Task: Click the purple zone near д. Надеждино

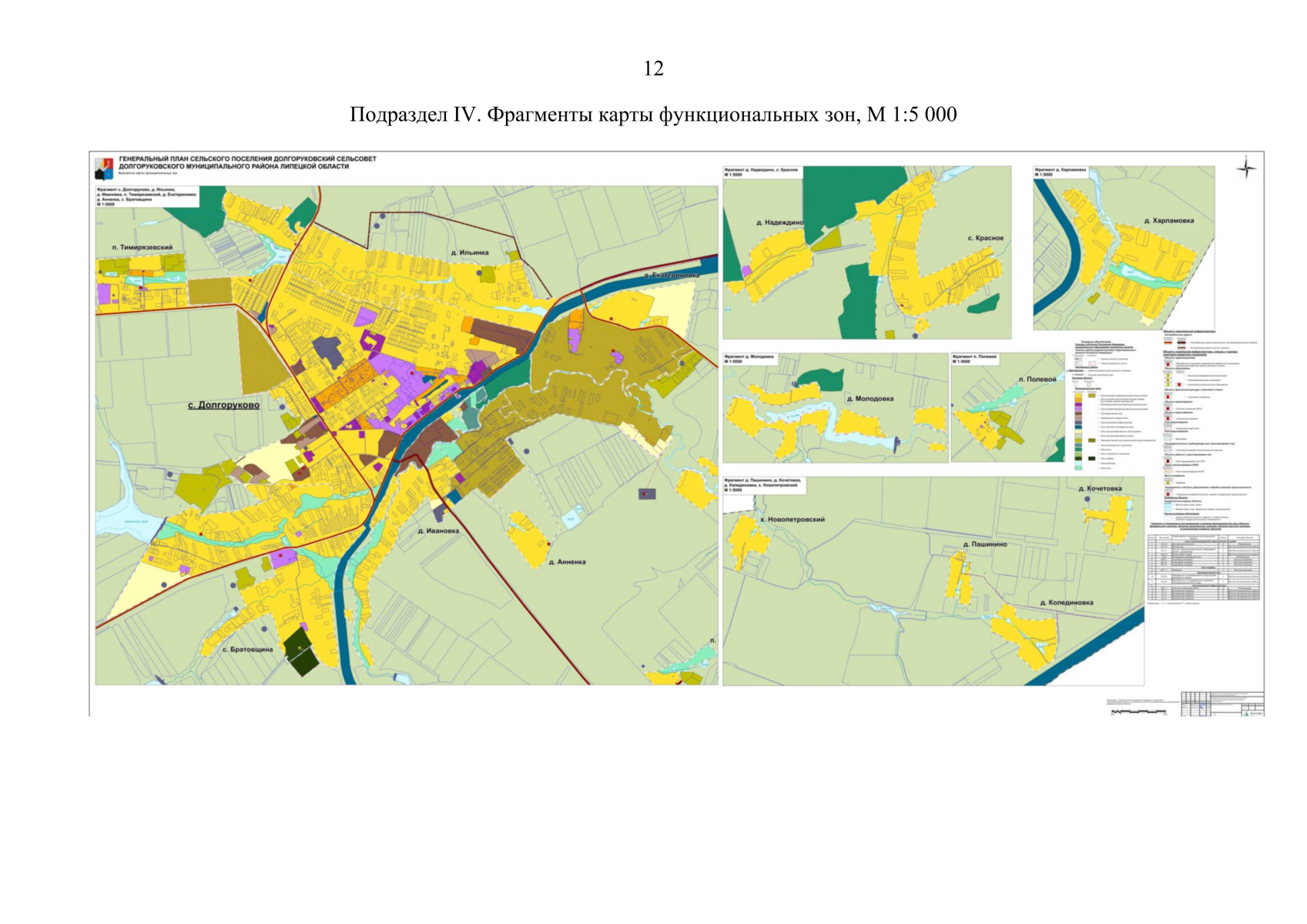Action: 746,271
